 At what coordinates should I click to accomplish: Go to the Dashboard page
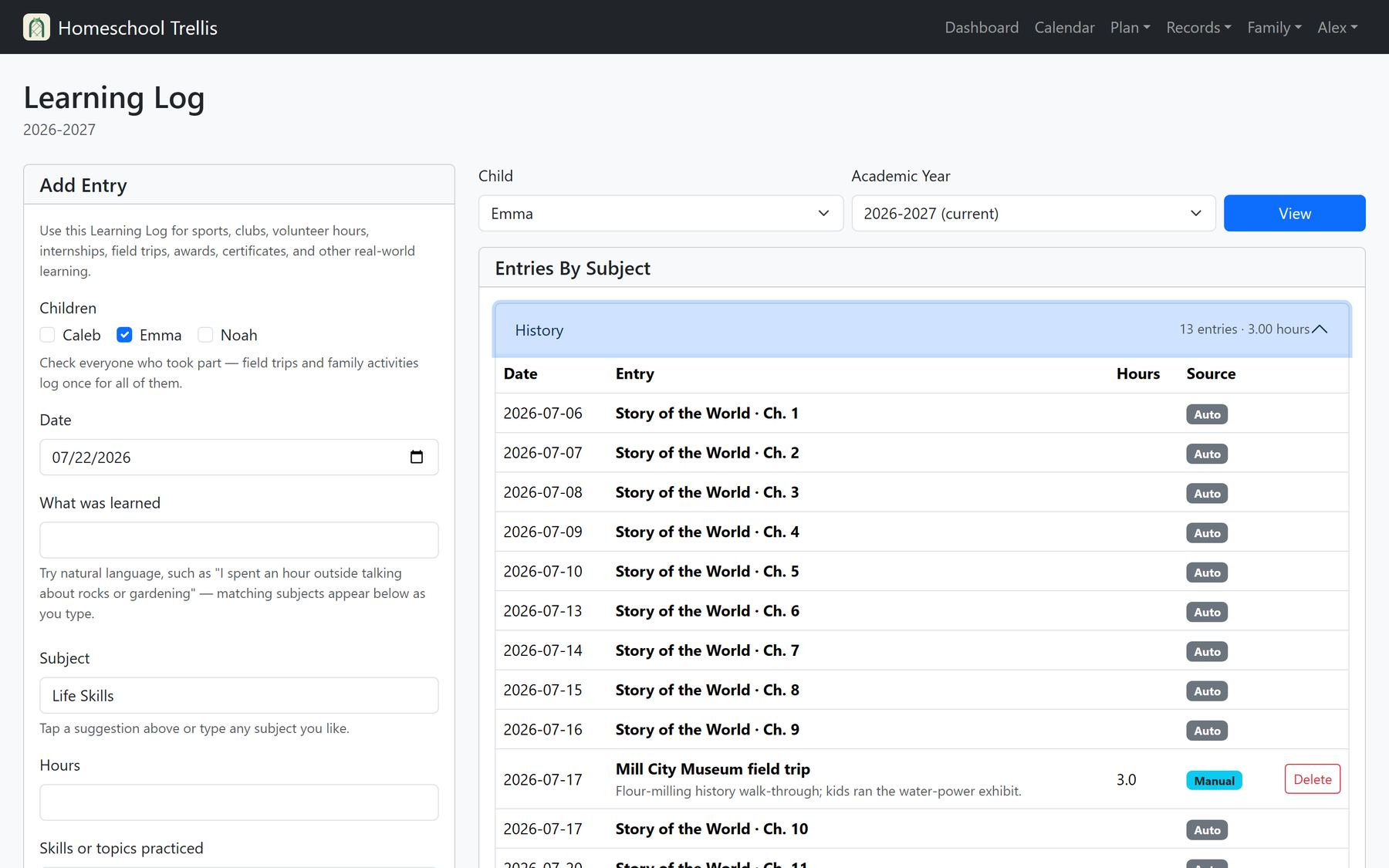click(982, 27)
